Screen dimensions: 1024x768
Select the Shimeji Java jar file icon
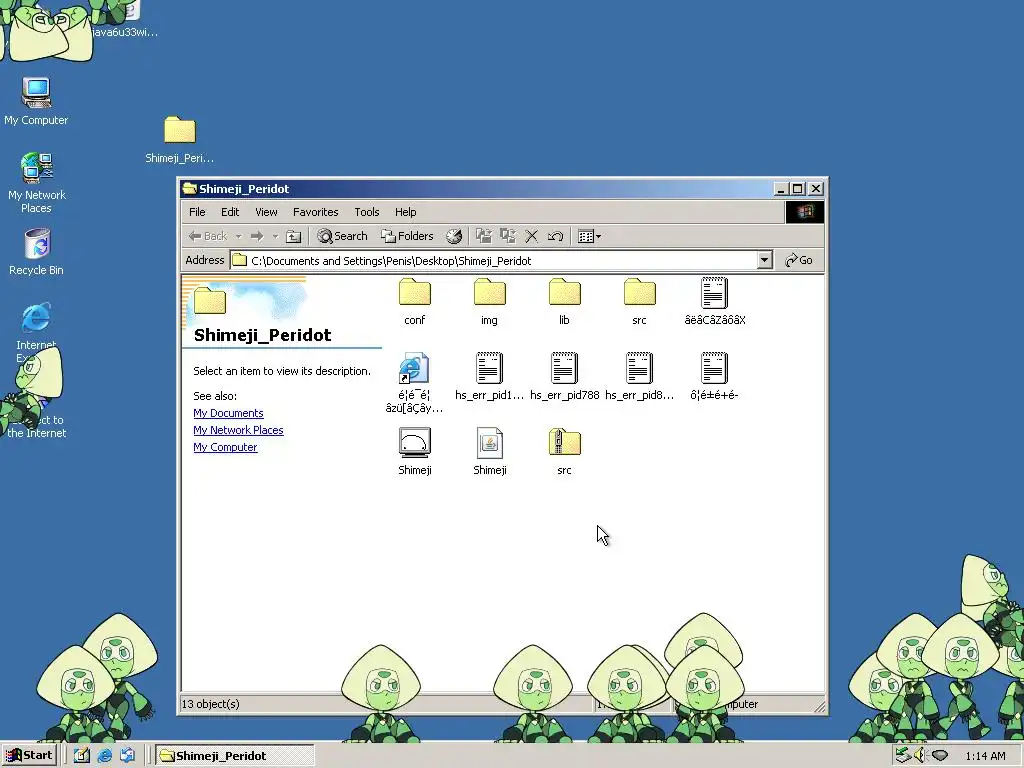tap(490, 443)
